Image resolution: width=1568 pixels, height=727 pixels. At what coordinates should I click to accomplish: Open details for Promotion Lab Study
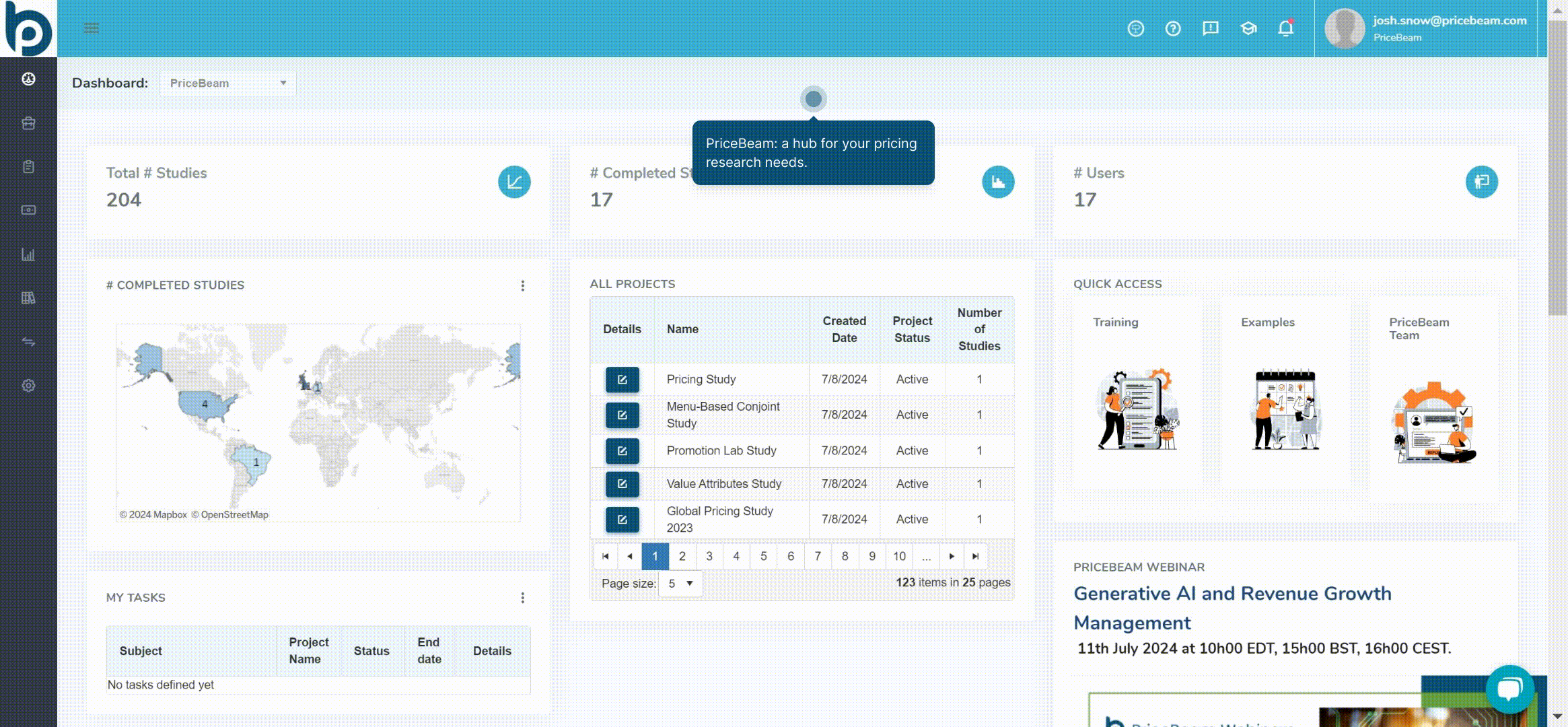622,451
